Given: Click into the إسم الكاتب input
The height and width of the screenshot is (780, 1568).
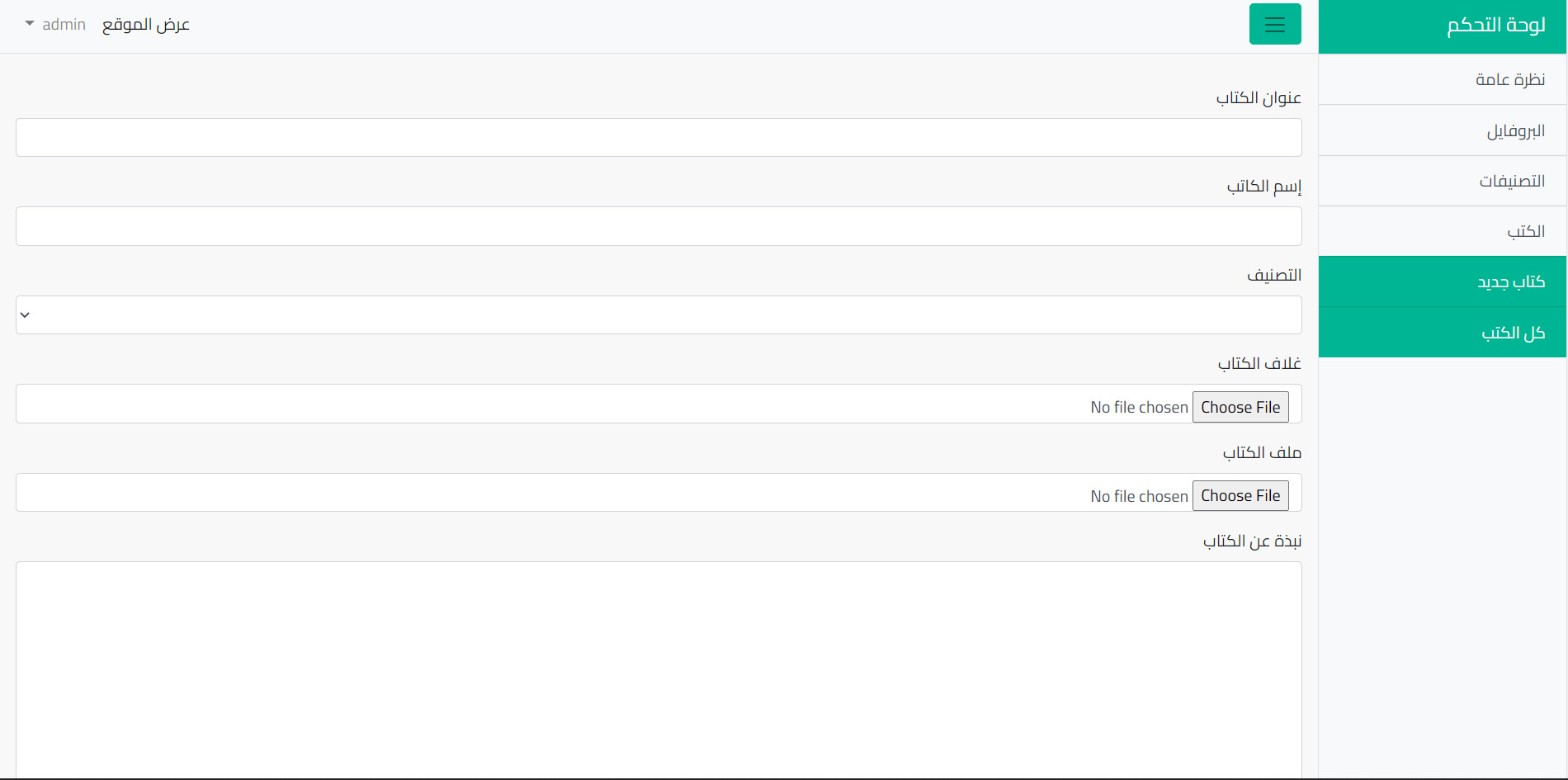Looking at the screenshot, I should (x=659, y=226).
